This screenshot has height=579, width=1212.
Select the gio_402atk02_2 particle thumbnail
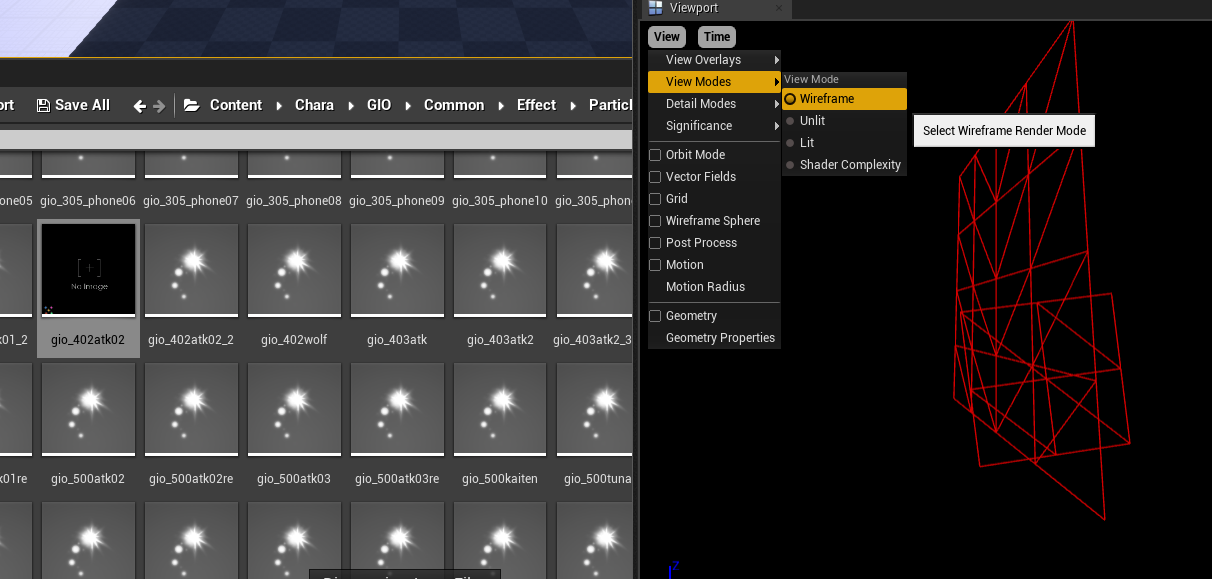[191, 270]
